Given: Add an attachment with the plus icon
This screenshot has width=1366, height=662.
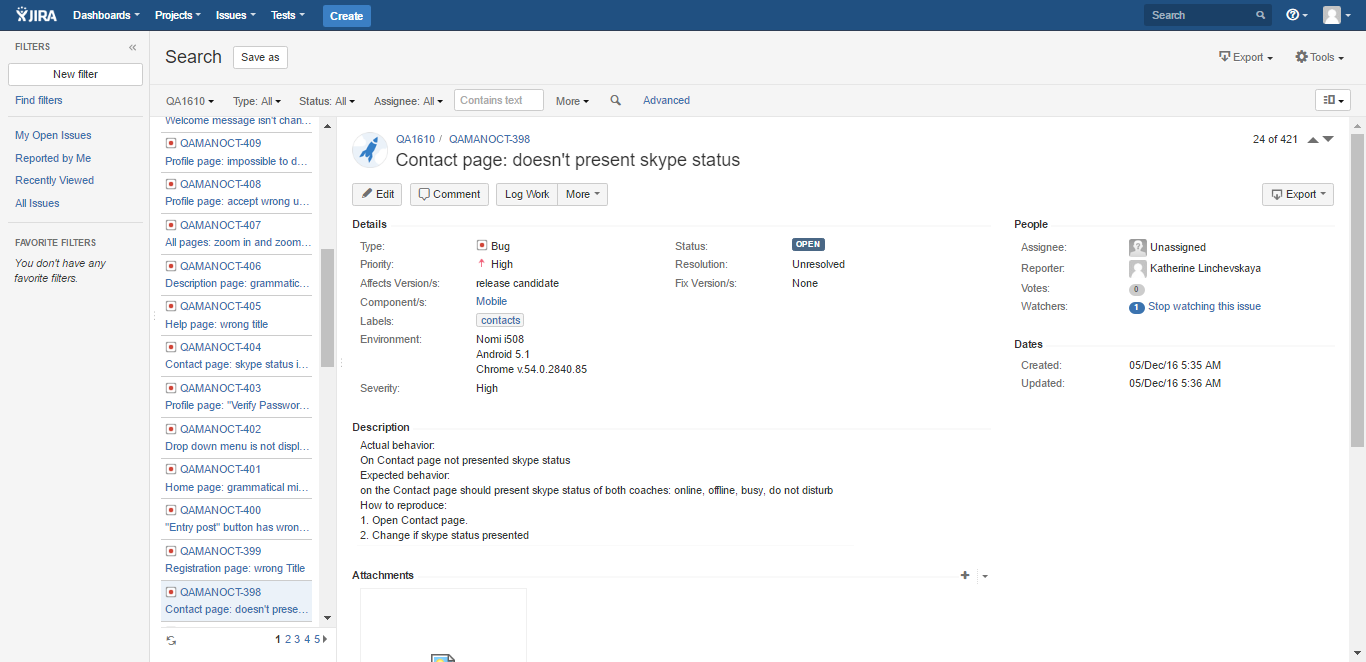Looking at the screenshot, I should tap(965, 575).
